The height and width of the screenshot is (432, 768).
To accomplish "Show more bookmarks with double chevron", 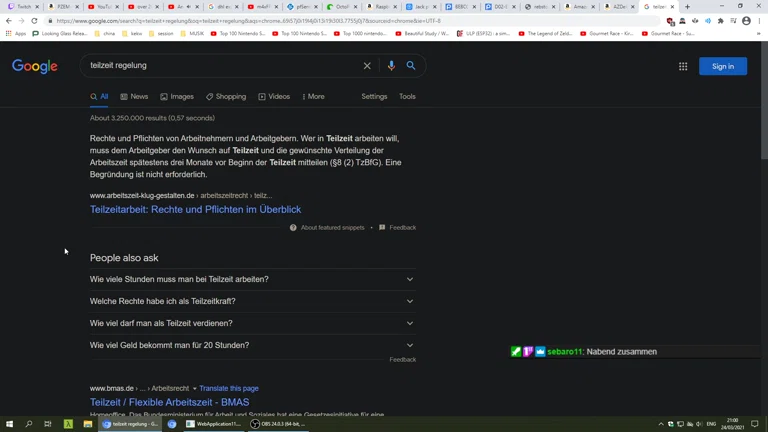I will (x=758, y=34).
